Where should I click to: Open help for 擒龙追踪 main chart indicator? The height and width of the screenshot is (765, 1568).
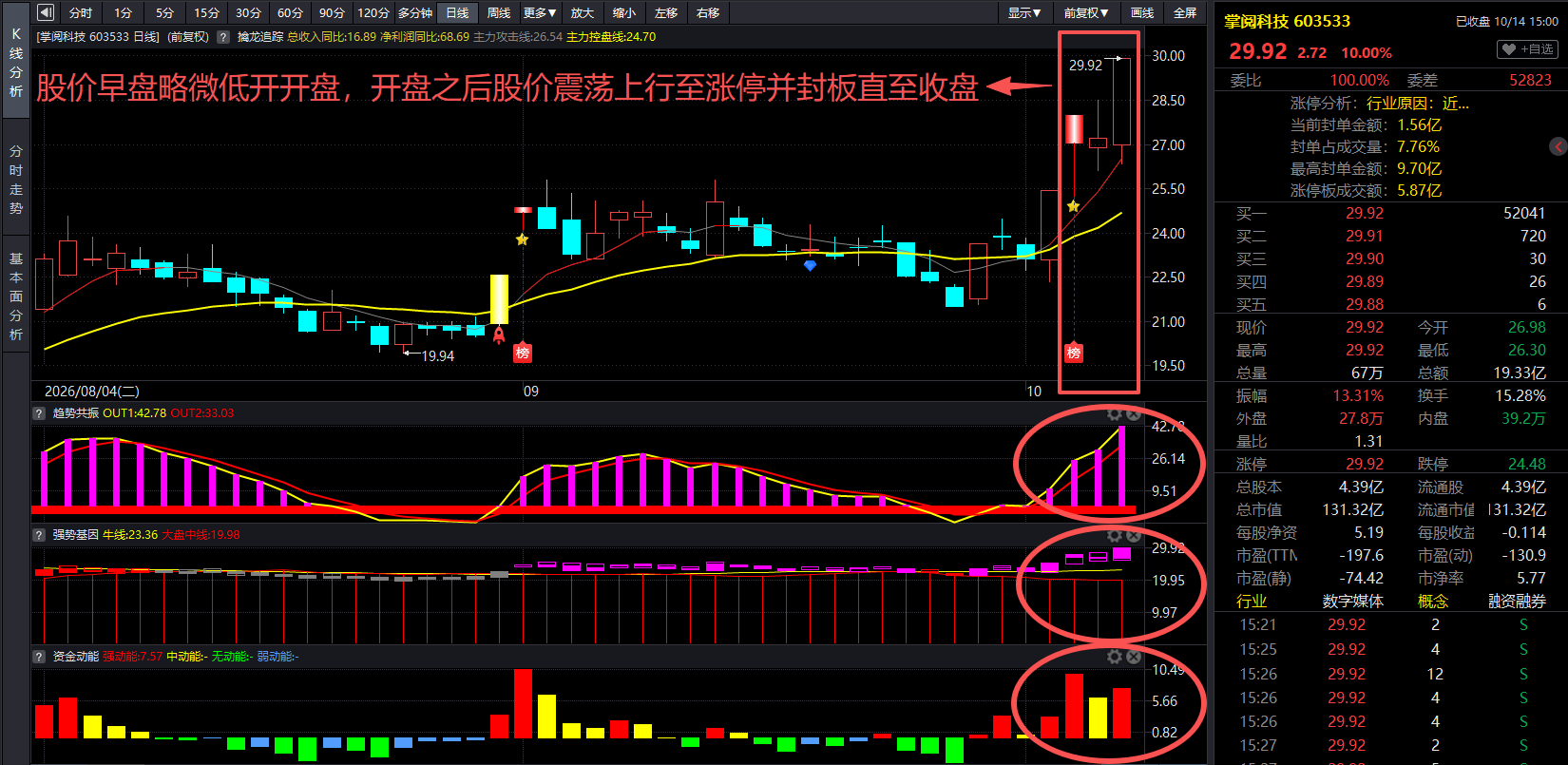(x=223, y=37)
